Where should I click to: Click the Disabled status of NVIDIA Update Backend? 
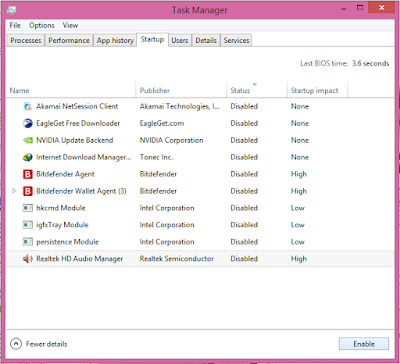244,140
